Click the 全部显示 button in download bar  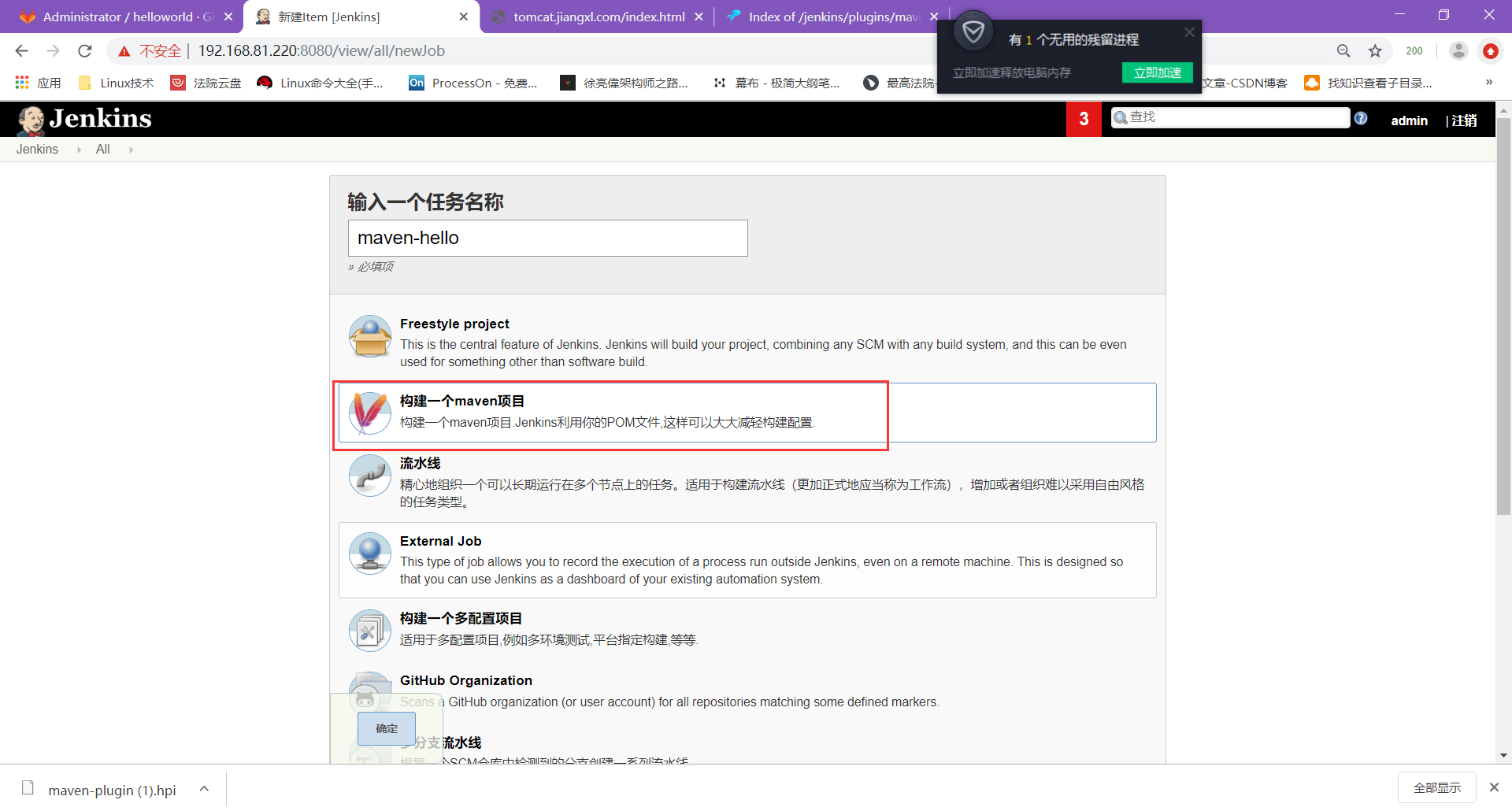point(1436,787)
